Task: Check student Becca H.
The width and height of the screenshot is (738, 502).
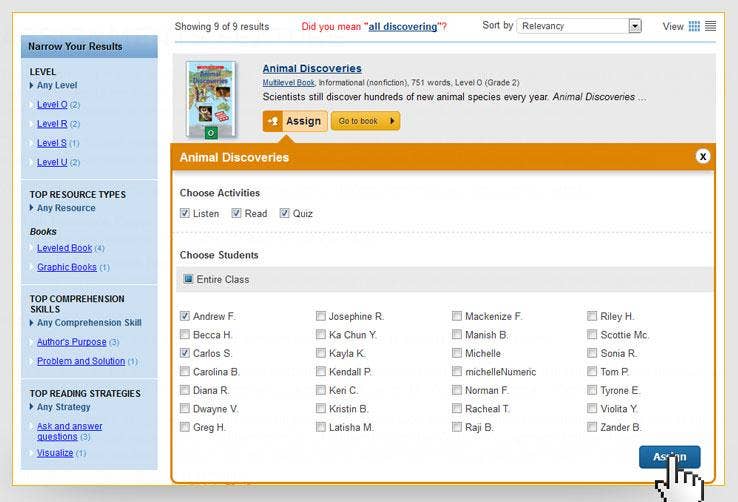Action: point(184,335)
